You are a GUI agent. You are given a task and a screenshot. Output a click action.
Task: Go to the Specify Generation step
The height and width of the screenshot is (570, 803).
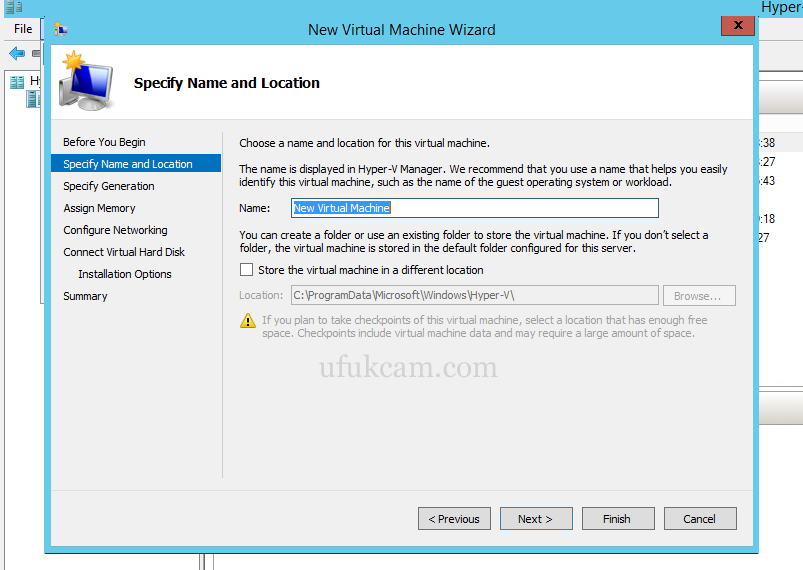click(x=109, y=186)
